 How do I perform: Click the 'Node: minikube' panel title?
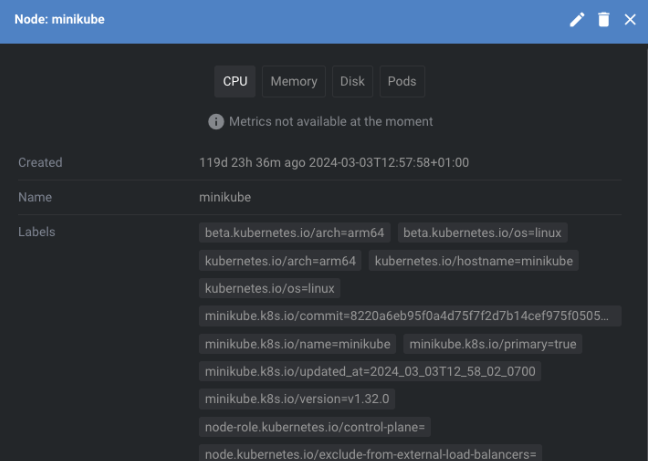pos(60,19)
